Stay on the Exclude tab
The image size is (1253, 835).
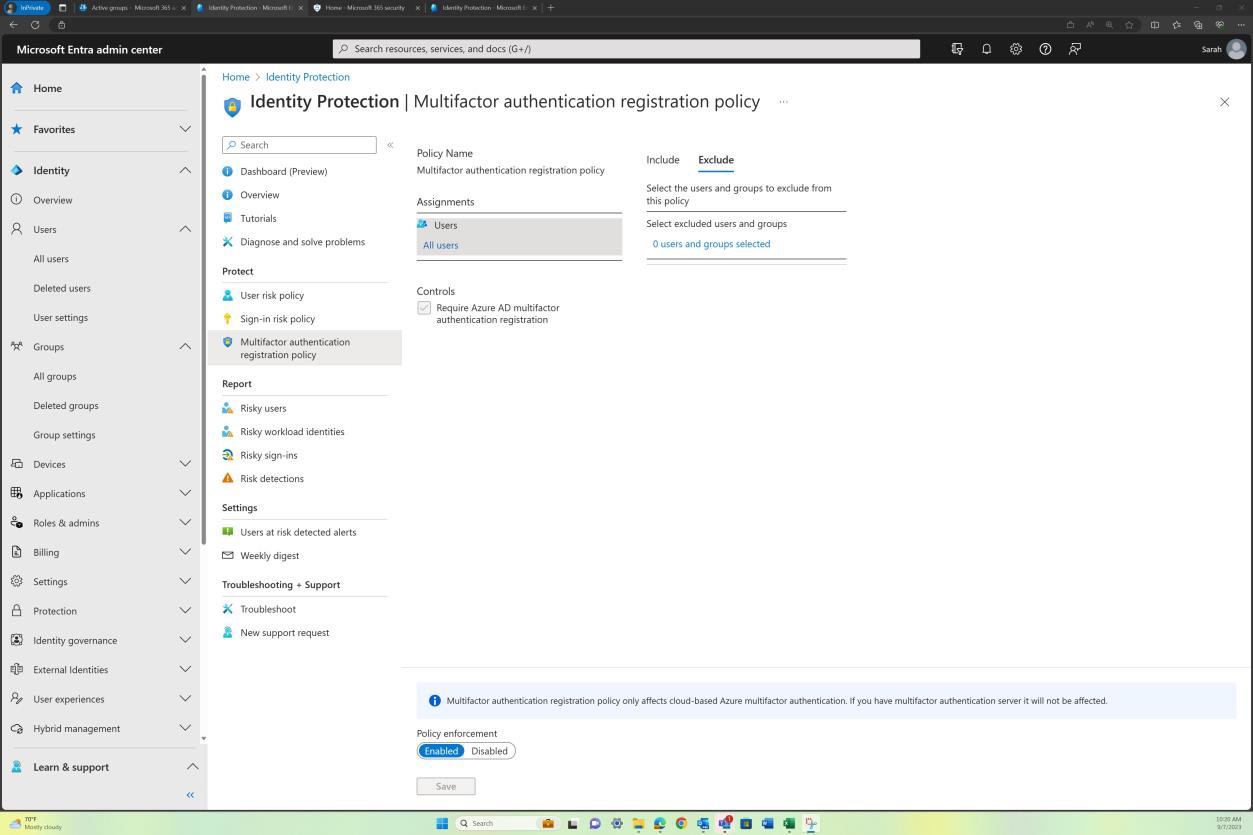[x=715, y=159]
